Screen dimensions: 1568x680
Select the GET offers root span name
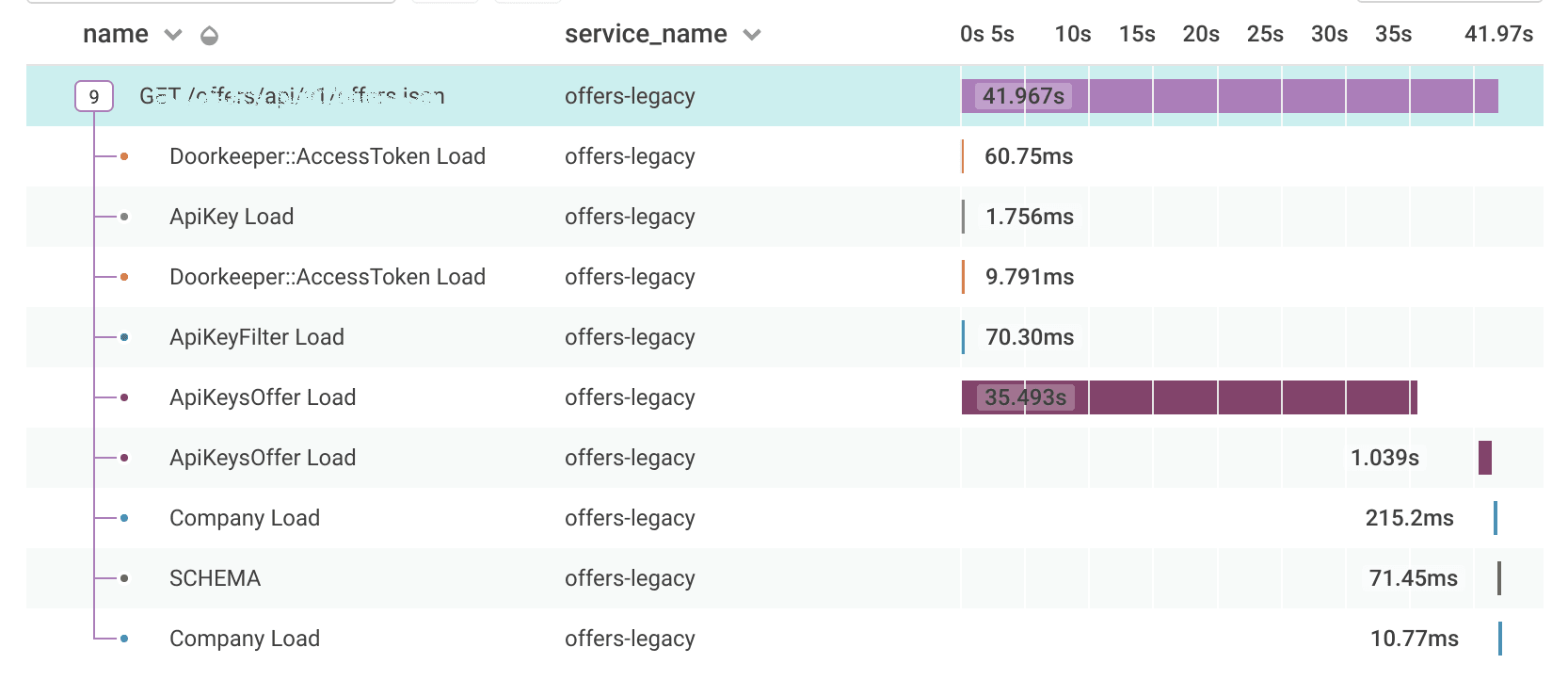click(292, 96)
